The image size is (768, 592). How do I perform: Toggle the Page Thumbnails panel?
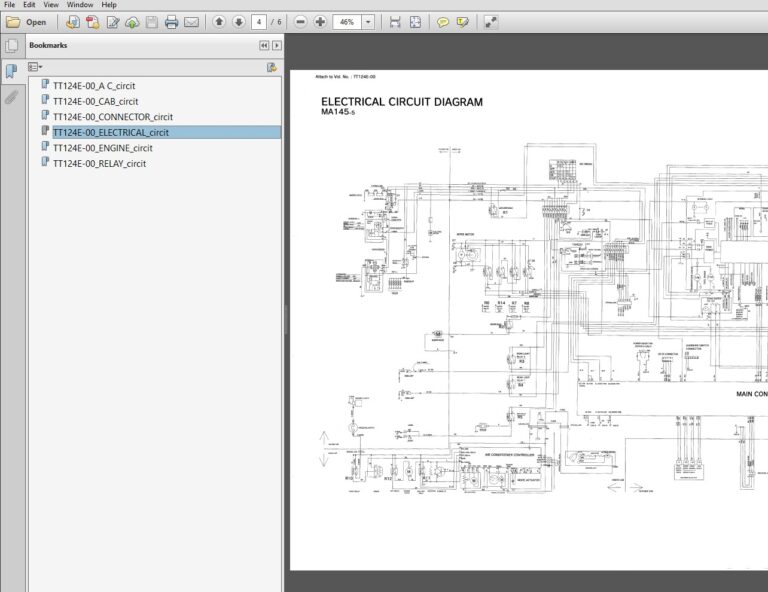pos(11,46)
